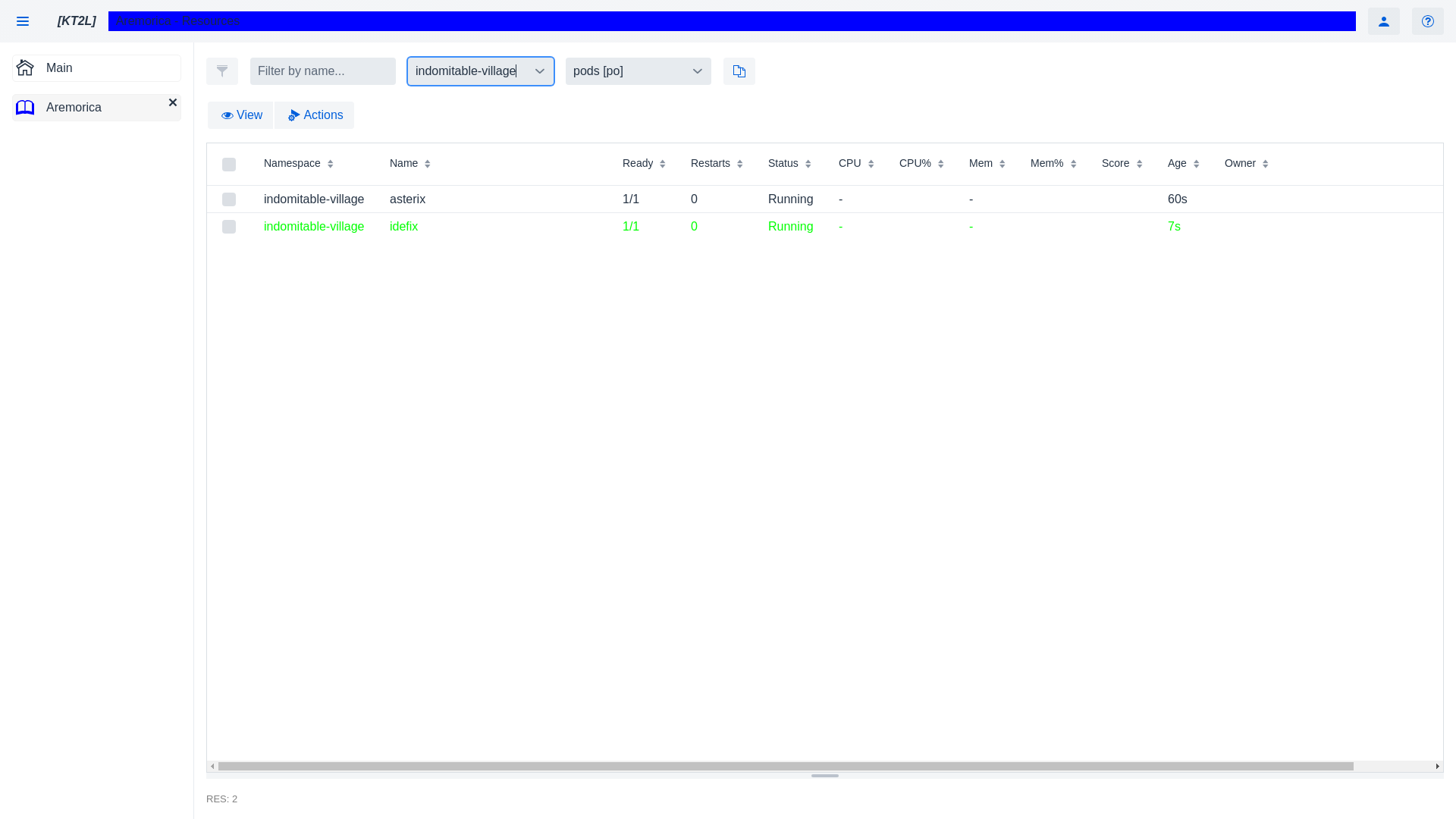Toggle the select-all checkbox in header
The width and height of the screenshot is (1456, 819).
229,163
